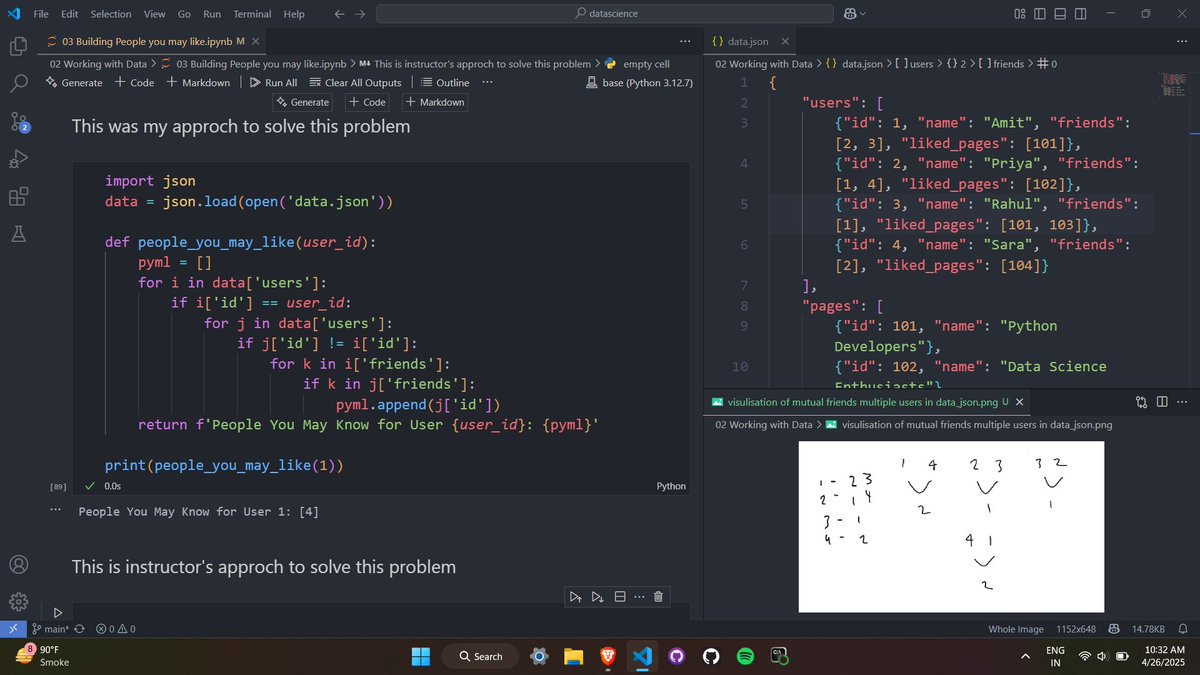Open the Terminal menu

coord(252,14)
